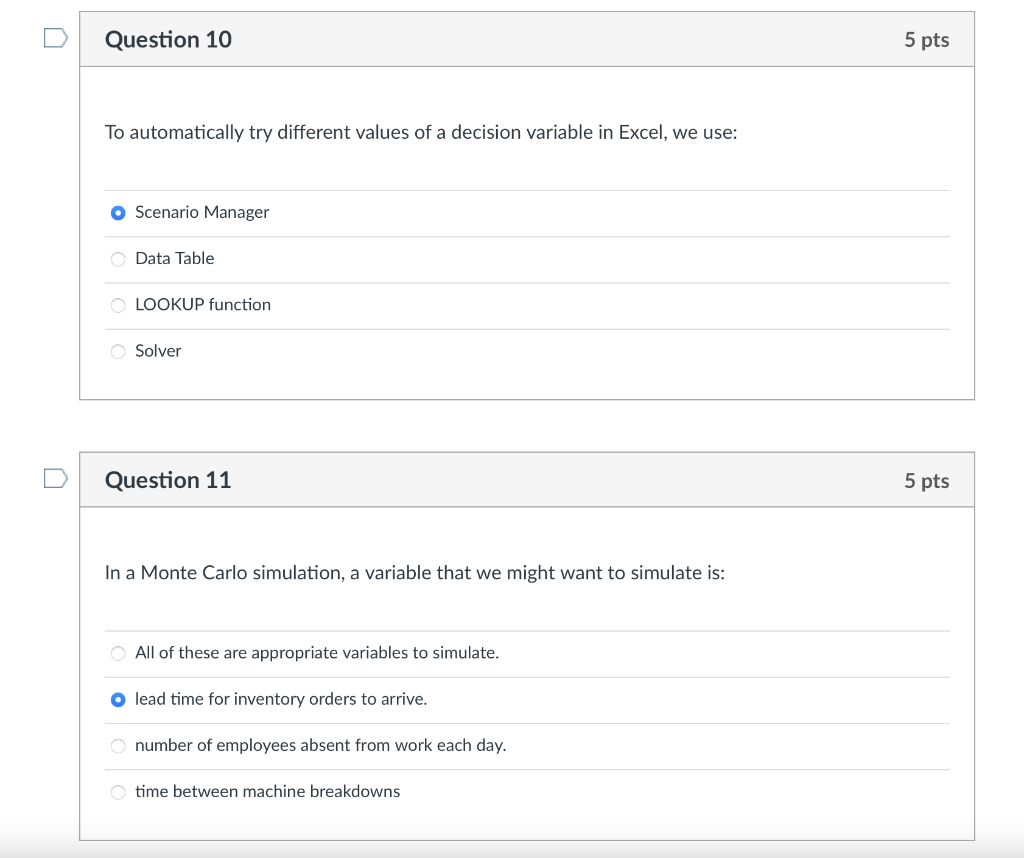The image size is (1024, 858).
Task: Click the Question 10 header
Action: (x=168, y=39)
